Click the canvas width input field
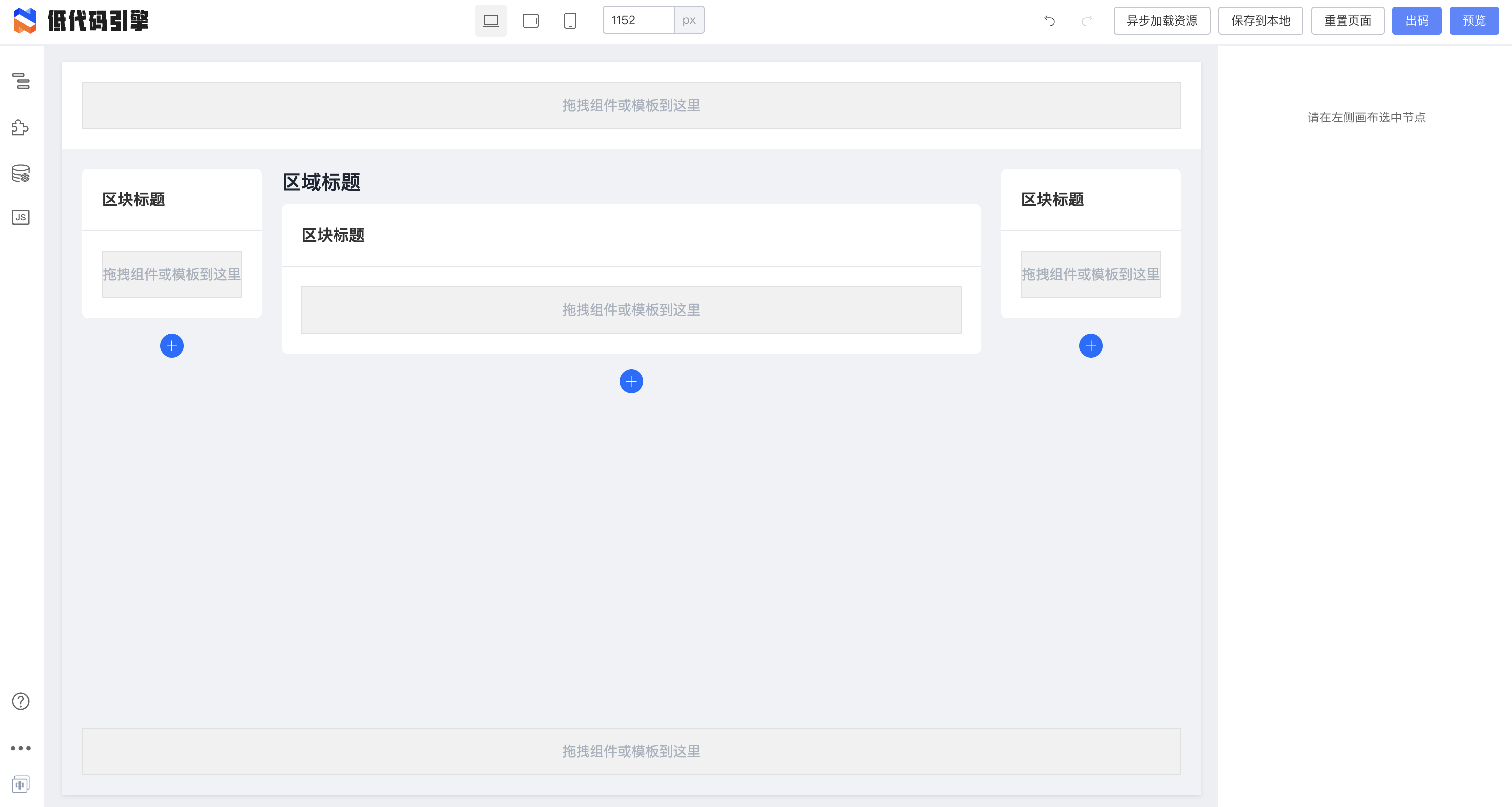The width and height of the screenshot is (1512, 807). click(638, 21)
